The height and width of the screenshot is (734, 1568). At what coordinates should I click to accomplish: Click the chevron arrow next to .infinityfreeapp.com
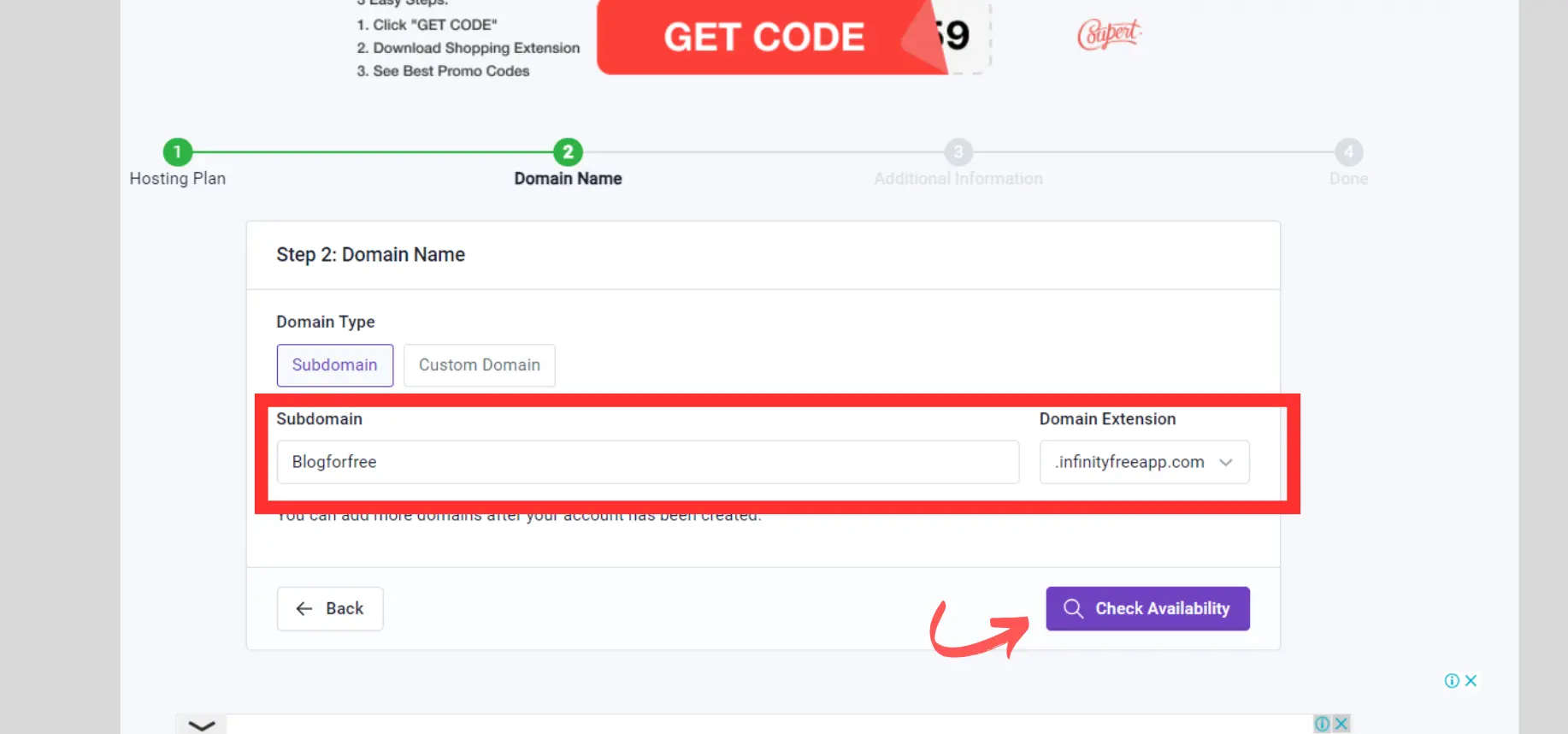click(x=1225, y=462)
